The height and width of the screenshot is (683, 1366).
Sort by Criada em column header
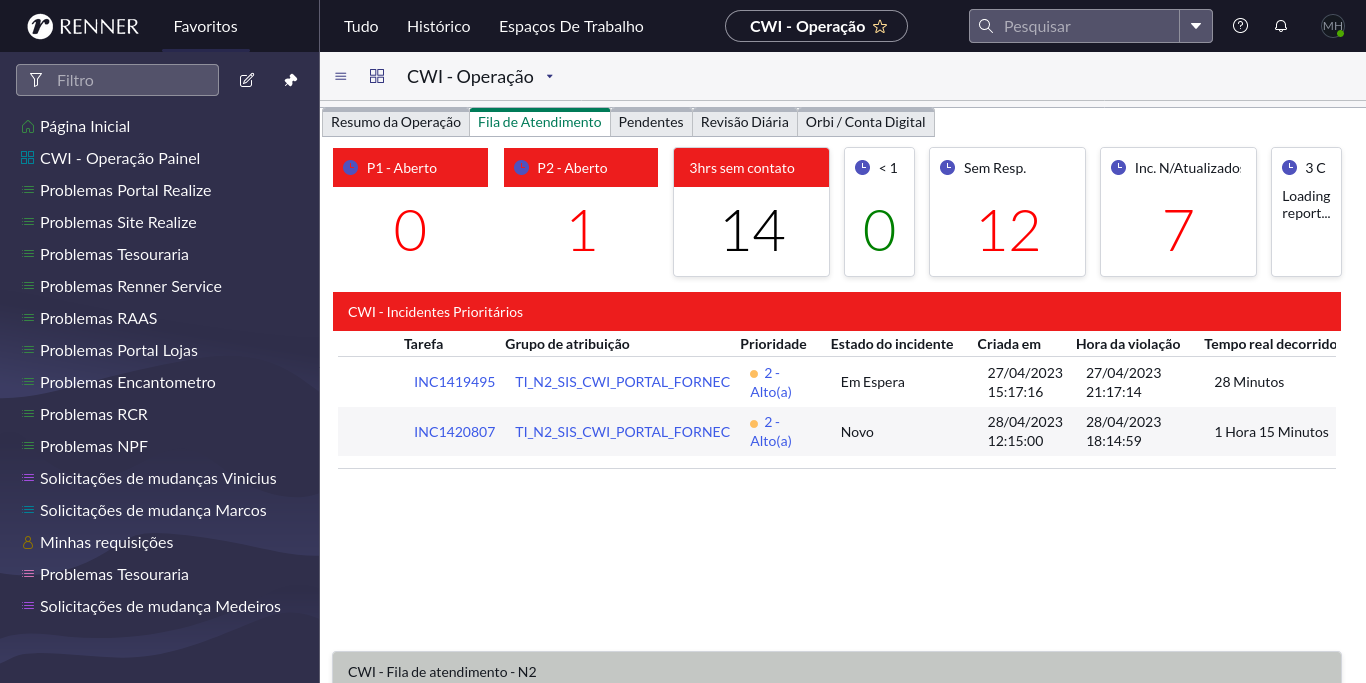(x=1009, y=344)
